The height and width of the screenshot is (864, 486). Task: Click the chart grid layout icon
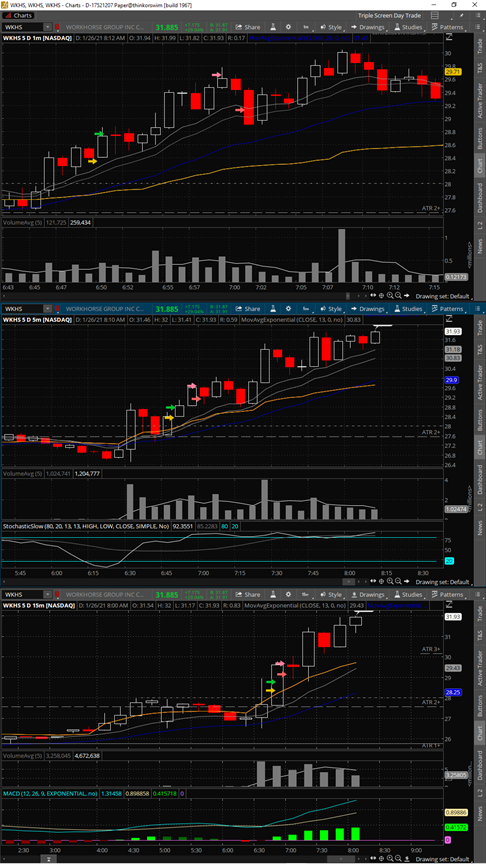(435, 16)
